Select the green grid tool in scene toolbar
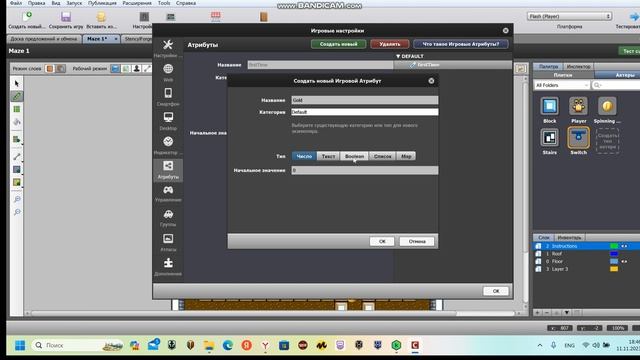Image resolution: width=640 pixels, height=360 pixels. (x=17, y=109)
